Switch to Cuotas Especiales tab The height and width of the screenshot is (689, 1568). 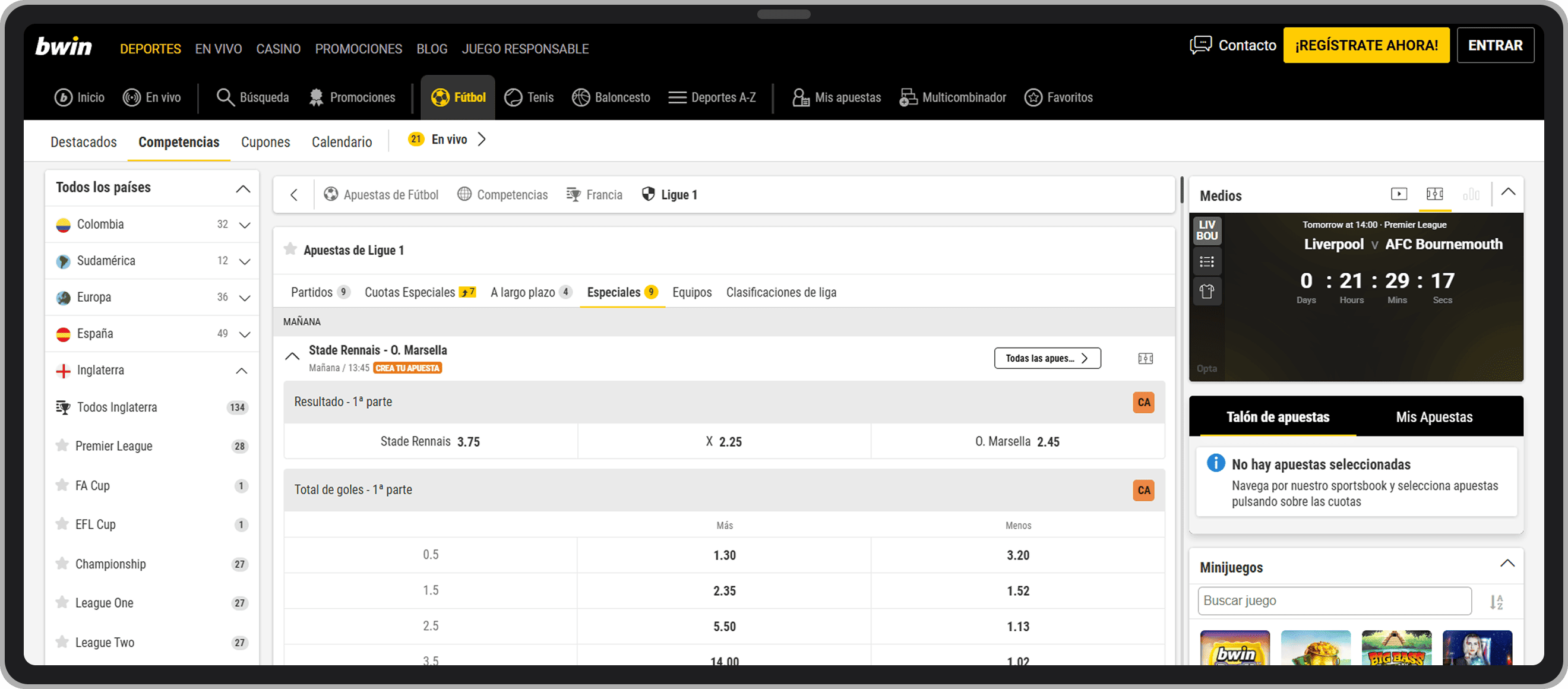420,292
